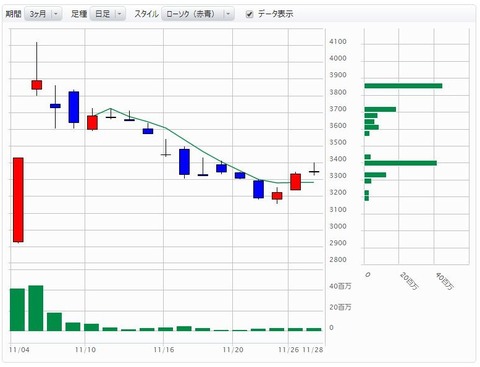Click the blue candlestick right of 11/16

coord(184,162)
